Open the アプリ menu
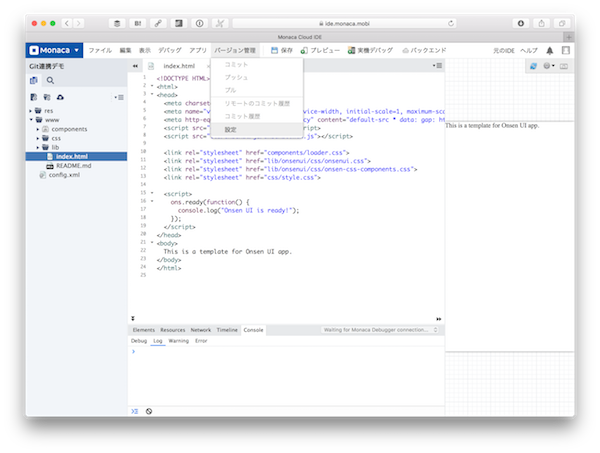The image size is (600, 453). pos(197,50)
